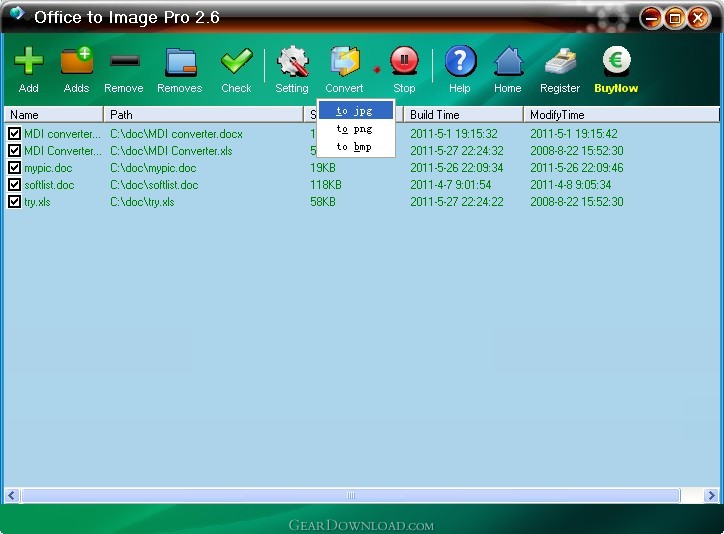Uncheck the MDI Converter.xls checkbox
This screenshot has width=724, height=534.
pos(14,151)
